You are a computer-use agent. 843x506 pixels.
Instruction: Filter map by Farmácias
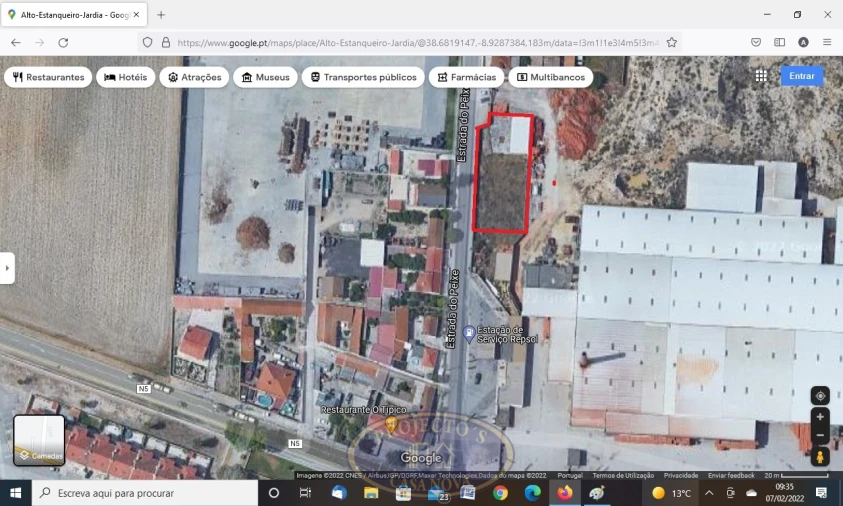coord(466,77)
